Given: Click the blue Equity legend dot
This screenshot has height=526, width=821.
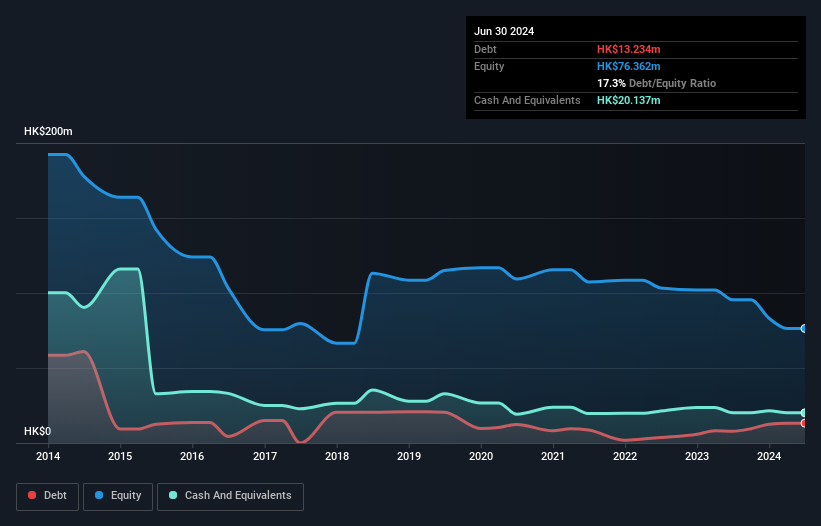Looking at the screenshot, I should tap(100, 495).
